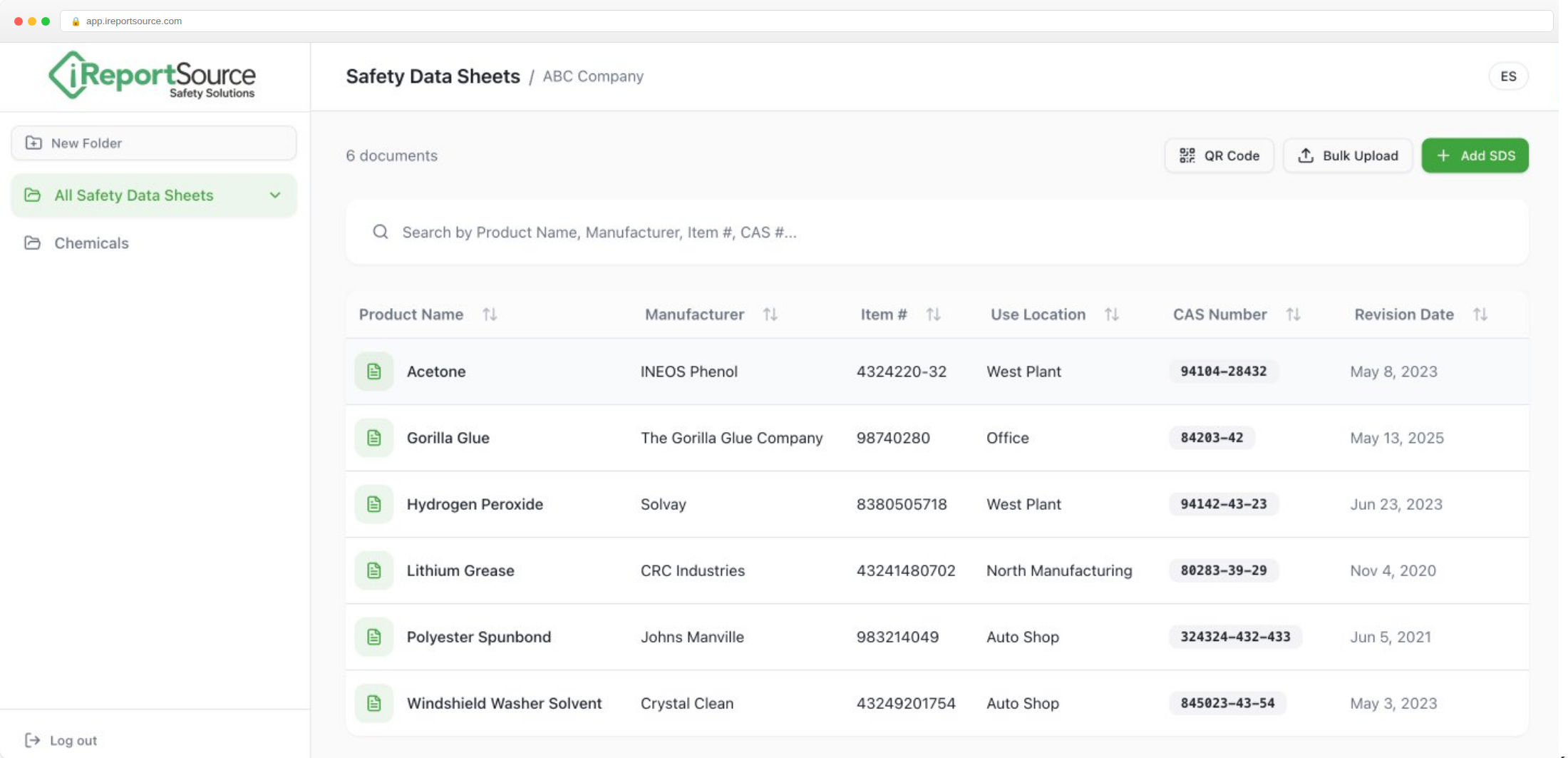The height and width of the screenshot is (758, 1568).
Task: Open the QR Code button
Action: [x=1219, y=155]
